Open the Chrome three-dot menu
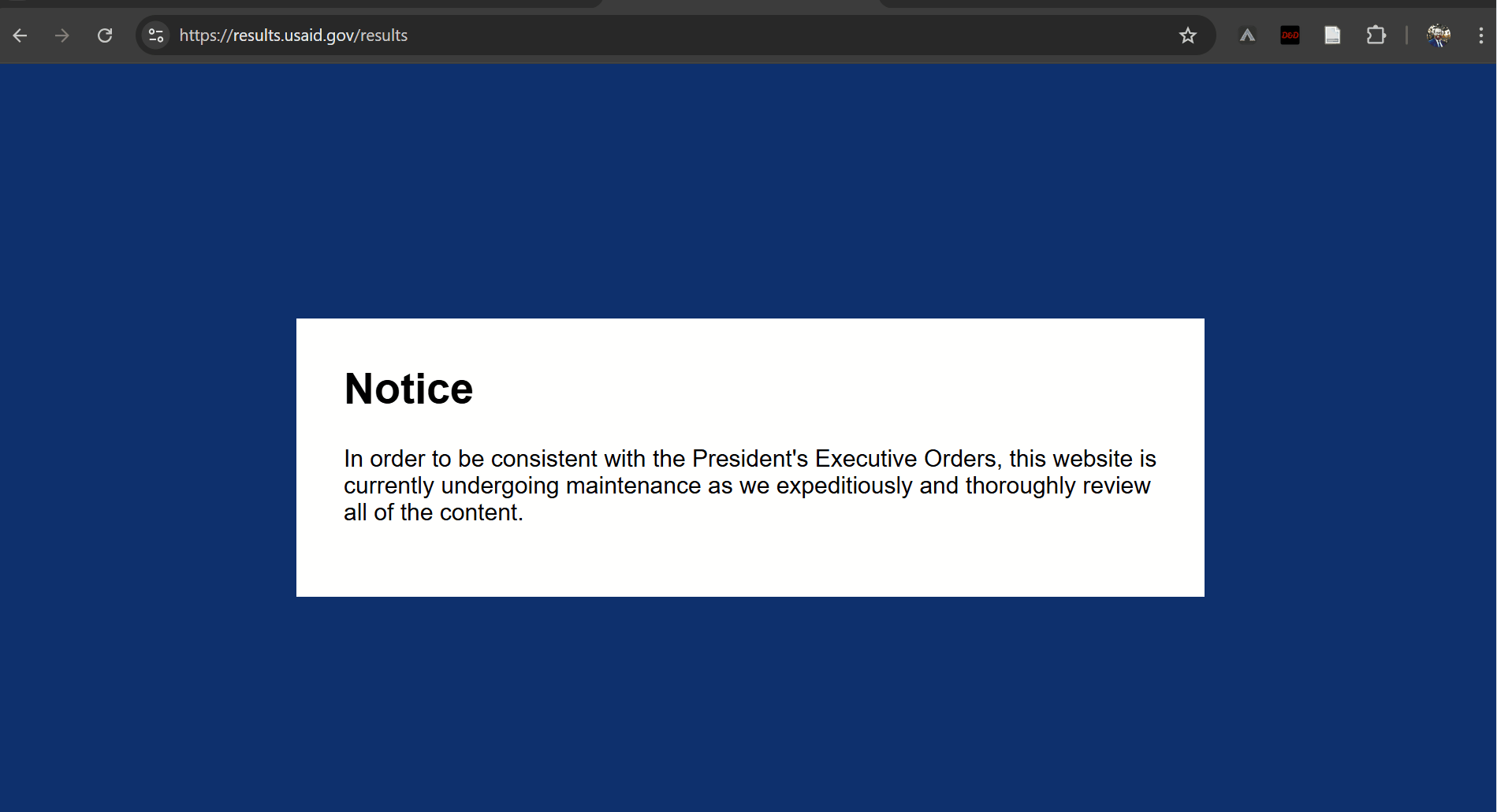 [x=1481, y=35]
